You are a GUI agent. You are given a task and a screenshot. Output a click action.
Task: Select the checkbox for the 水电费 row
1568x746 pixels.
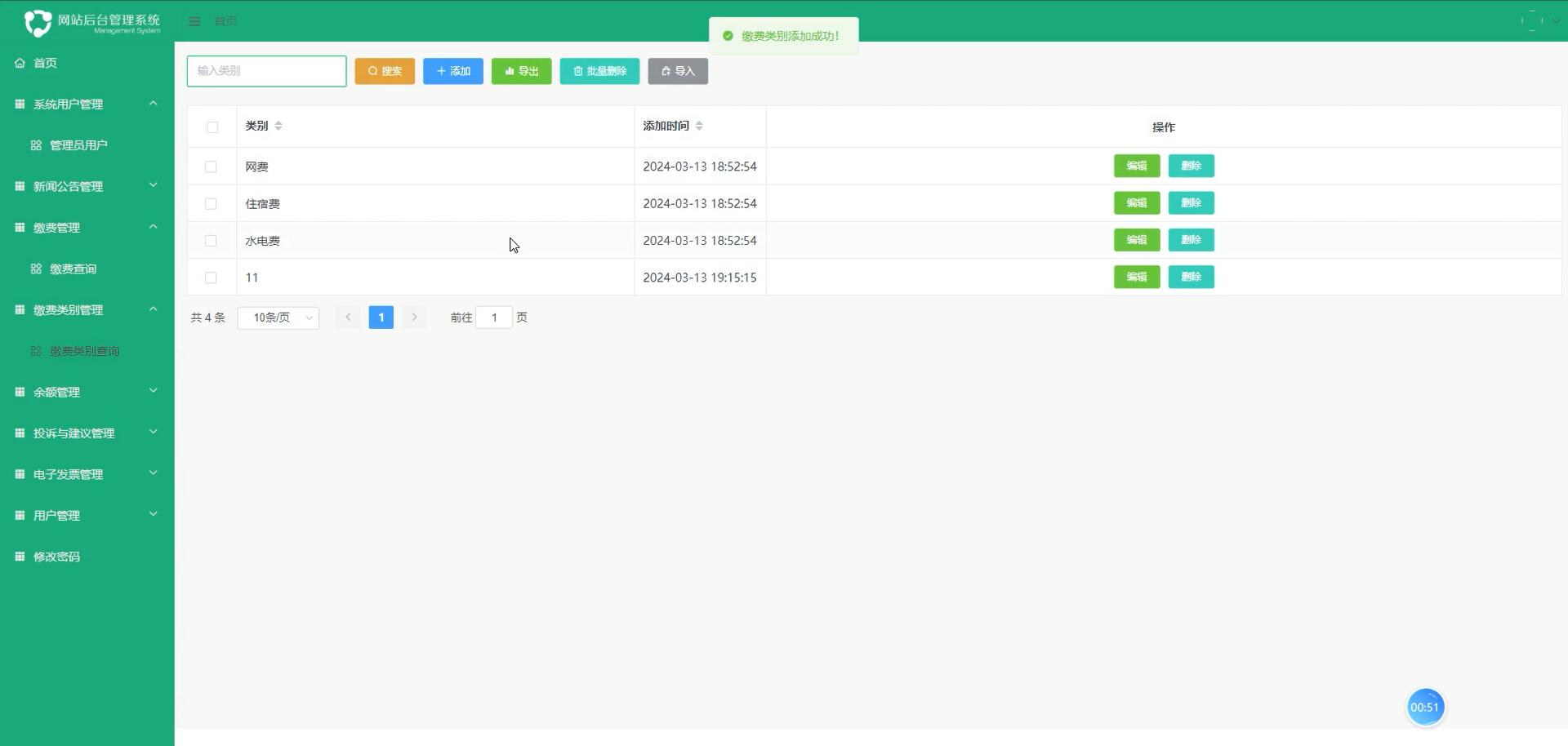211,241
